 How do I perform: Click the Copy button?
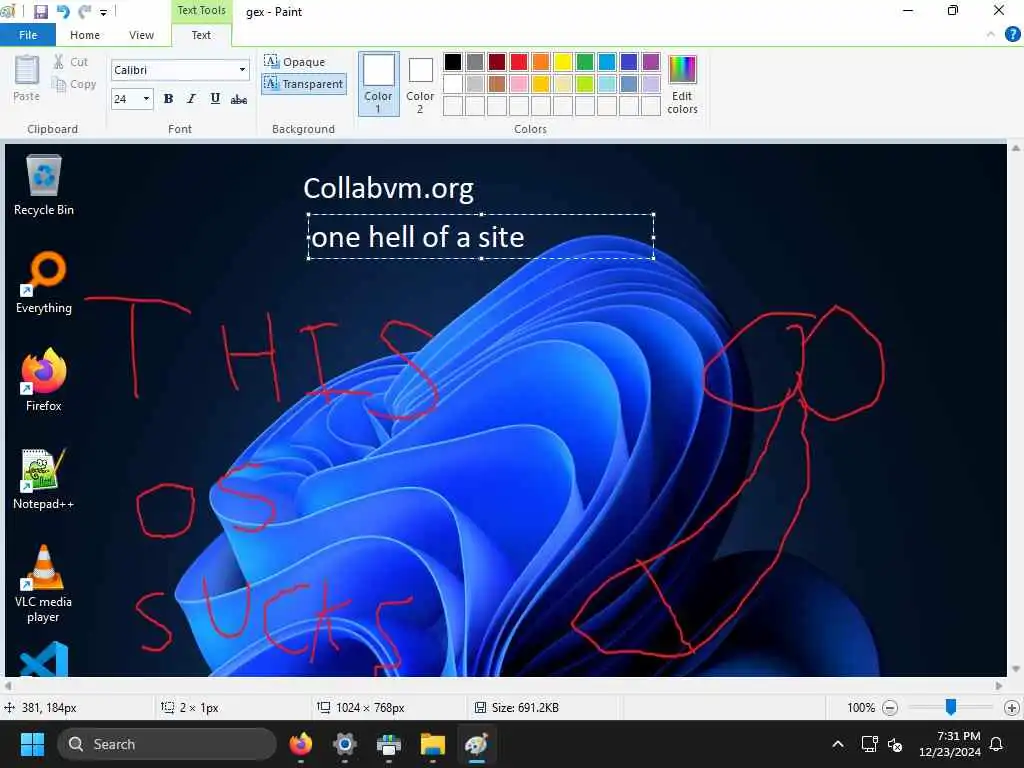click(74, 84)
